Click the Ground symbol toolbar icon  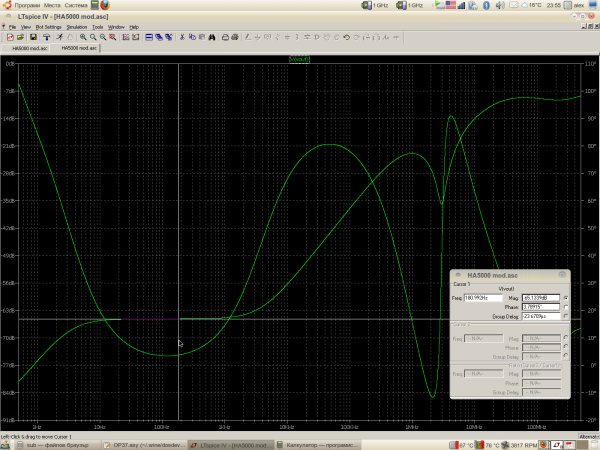(x=258, y=37)
